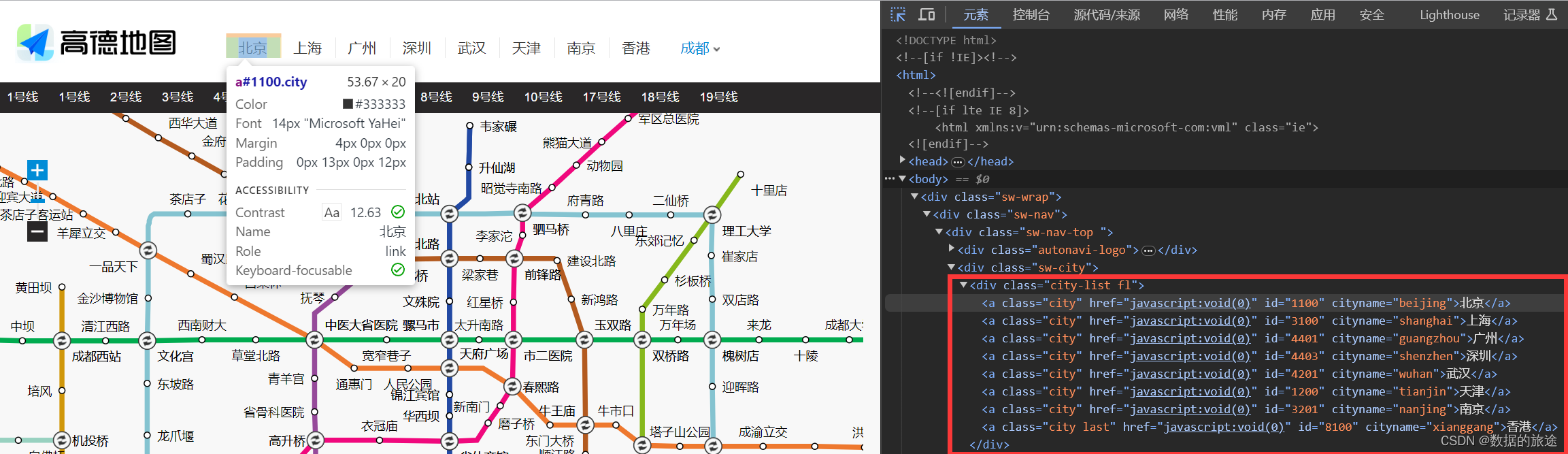The image size is (1568, 454).
Task: Click the ellipsis button in the head element row
Action: (958, 162)
